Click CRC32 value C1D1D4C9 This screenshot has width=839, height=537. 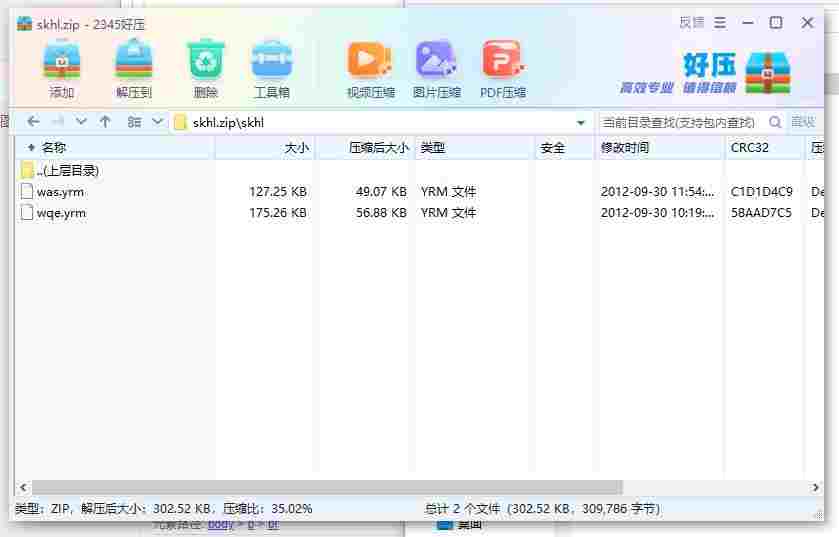(761, 191)
